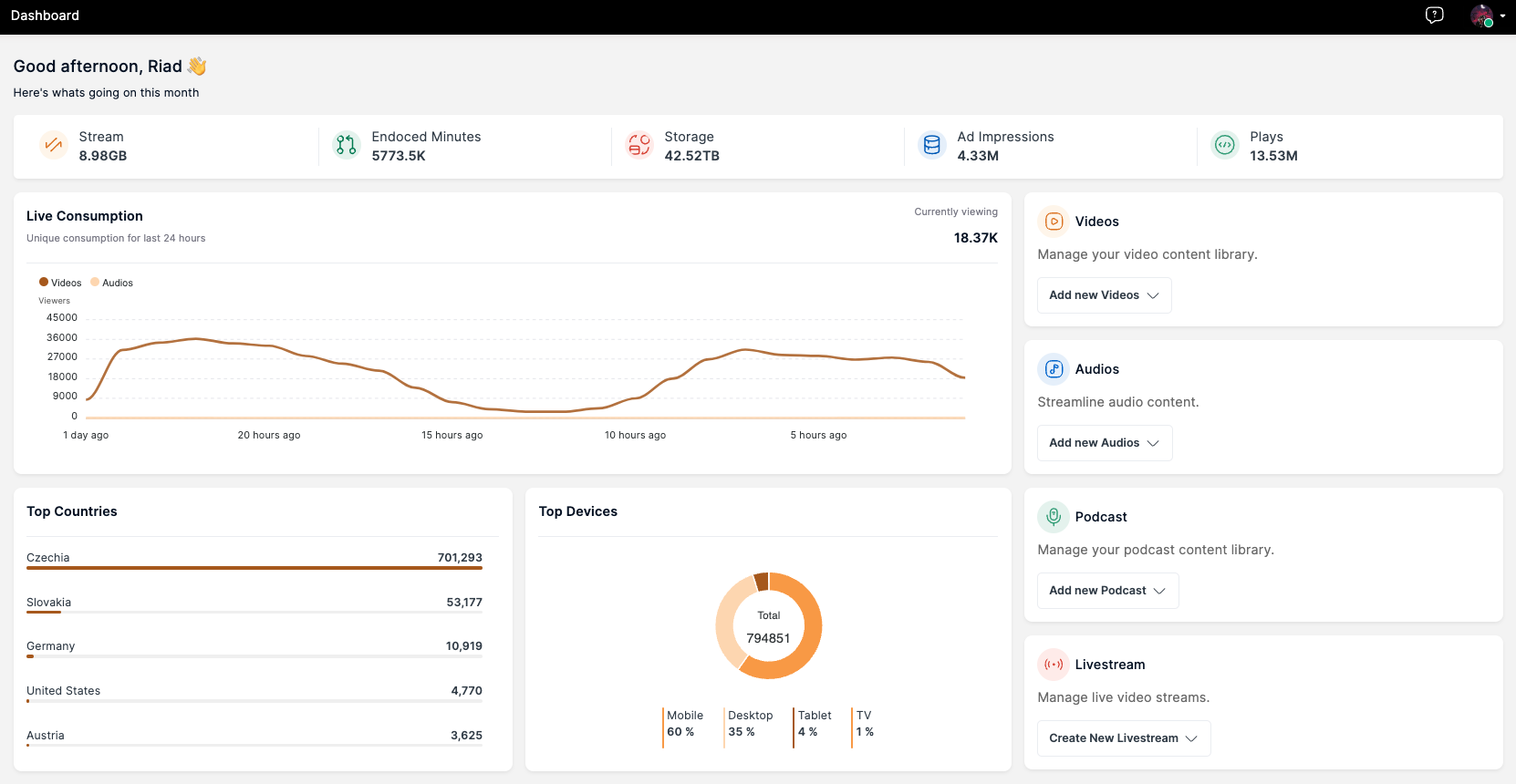Click the '10 hours ago' axis label
The height and width of the screenshot is (784, 1516).
pyautogui.click(x=636, y=435)
